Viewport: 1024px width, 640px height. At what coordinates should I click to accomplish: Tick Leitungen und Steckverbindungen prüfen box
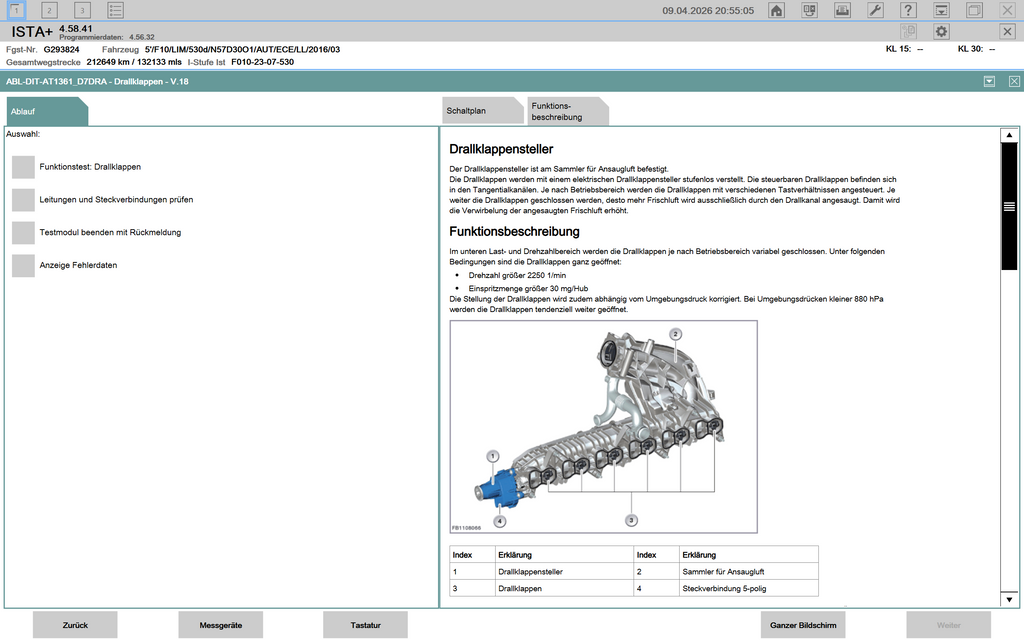point(23,200)
